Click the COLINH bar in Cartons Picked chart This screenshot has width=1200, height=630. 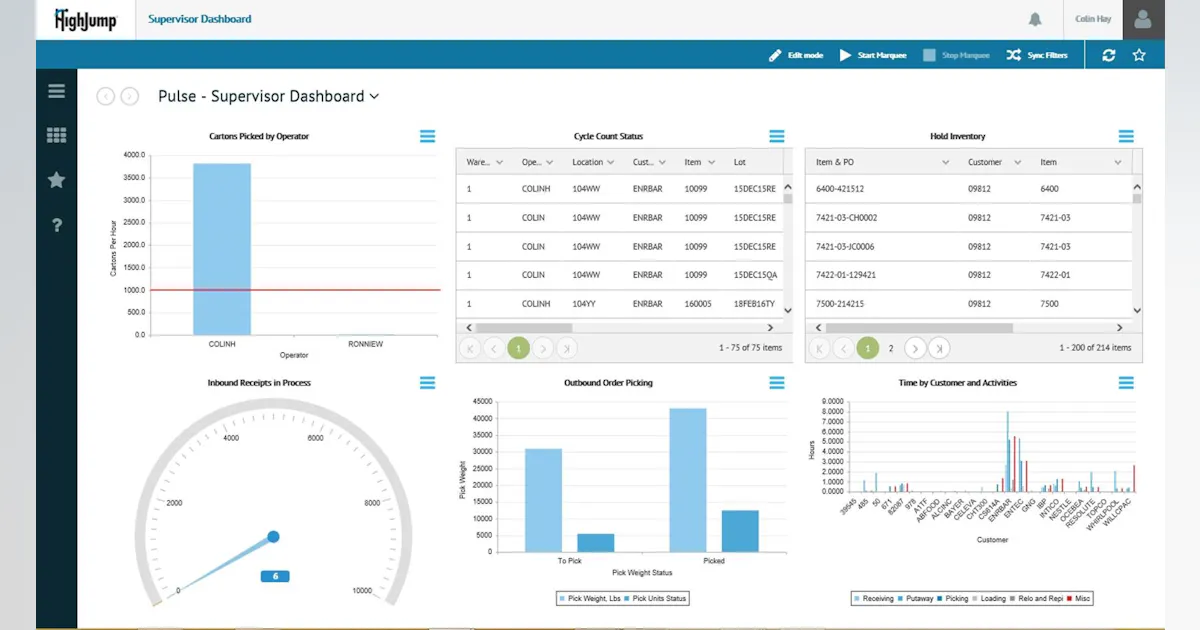222,249
